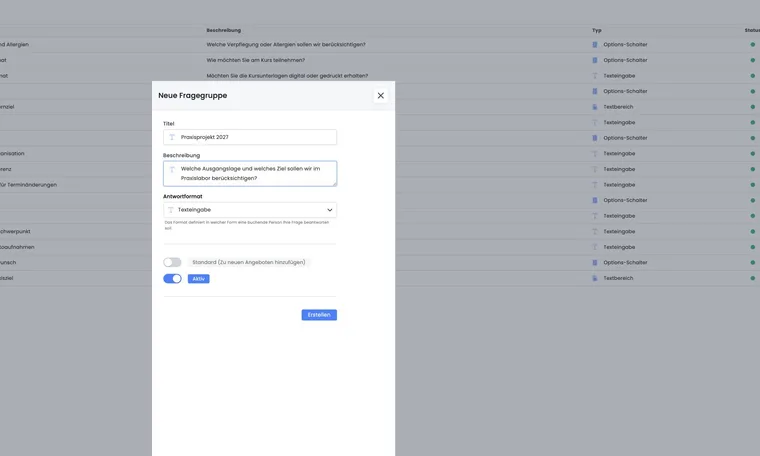Click the Titel field label
The height and width of the screenshot is (456, 760).
169,124
